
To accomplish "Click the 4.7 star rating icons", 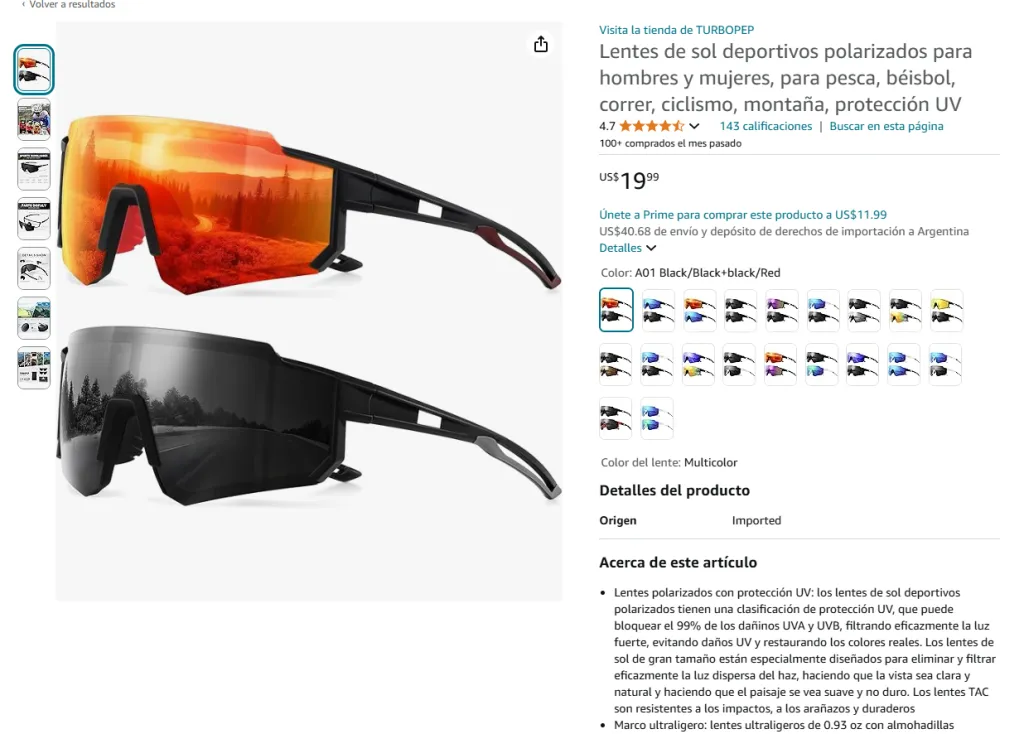I will click(x=651, y=126).
